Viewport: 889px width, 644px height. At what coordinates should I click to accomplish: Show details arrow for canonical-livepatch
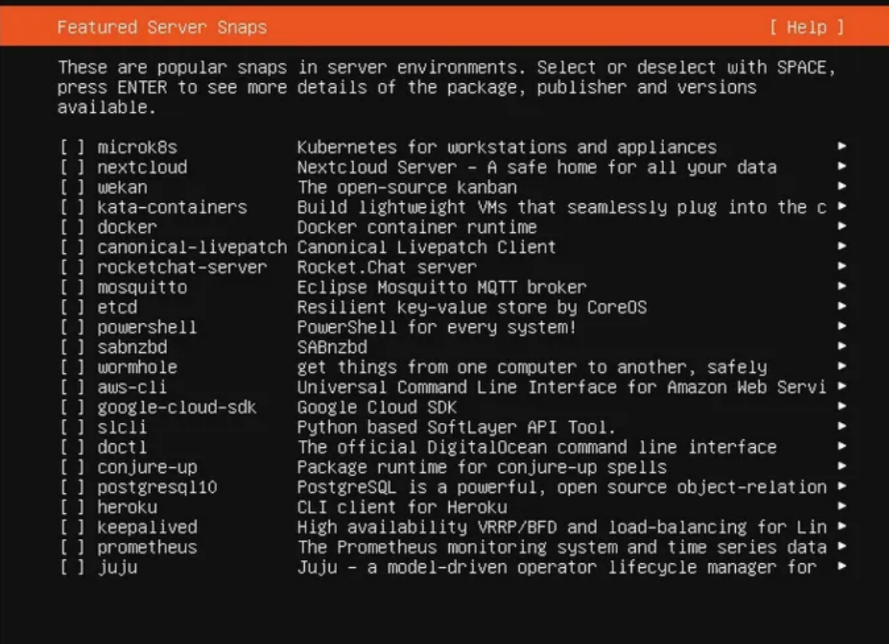[x=842, y=247]
